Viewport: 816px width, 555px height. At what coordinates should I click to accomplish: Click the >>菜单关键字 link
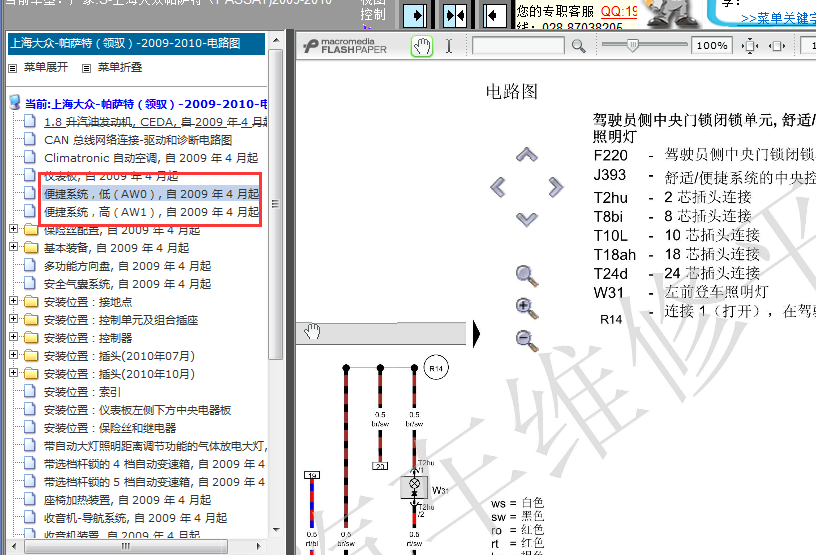point(778,18)
